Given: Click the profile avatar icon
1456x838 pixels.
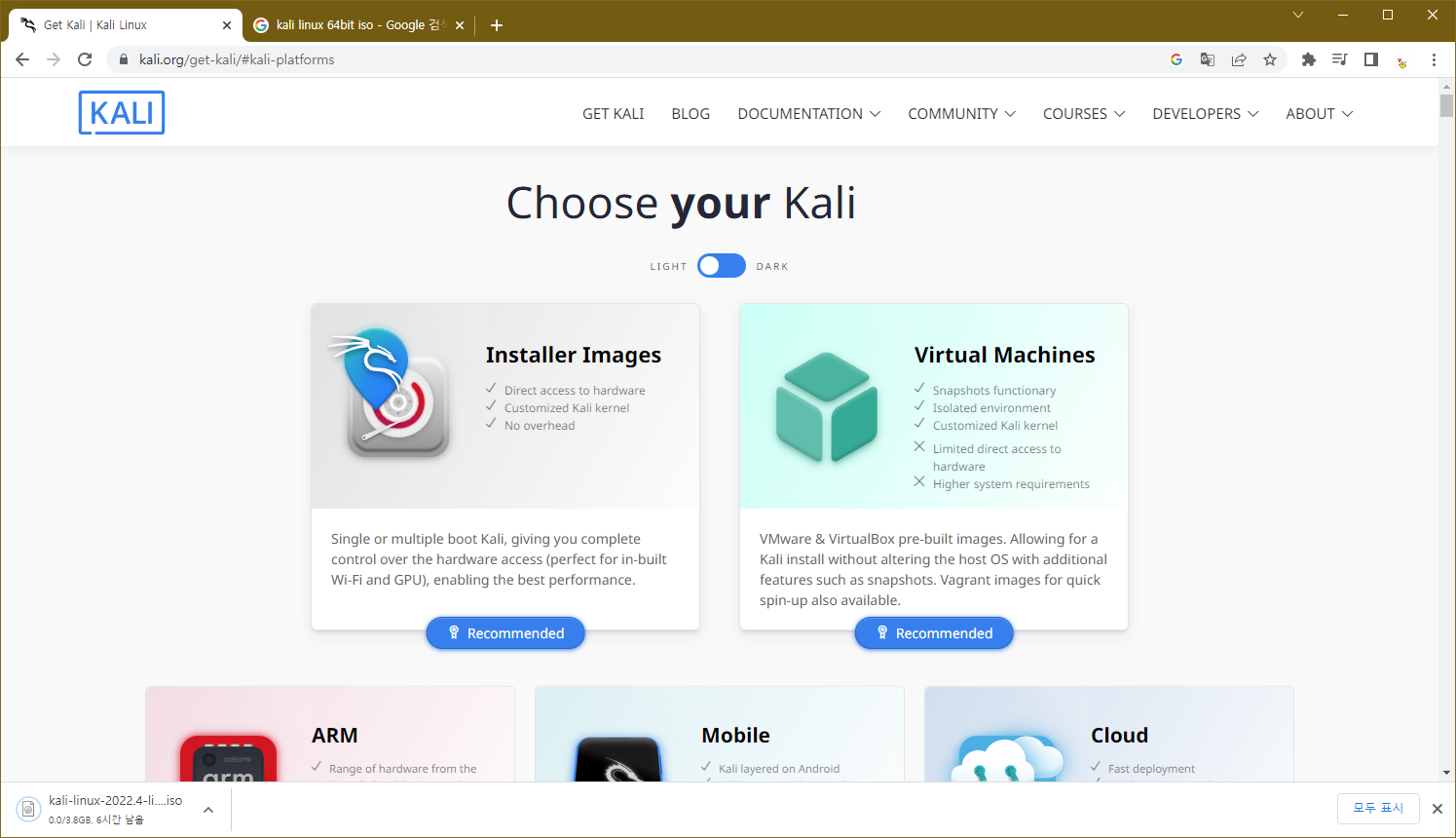Looking at the screenshot, I should [1402, 60].
